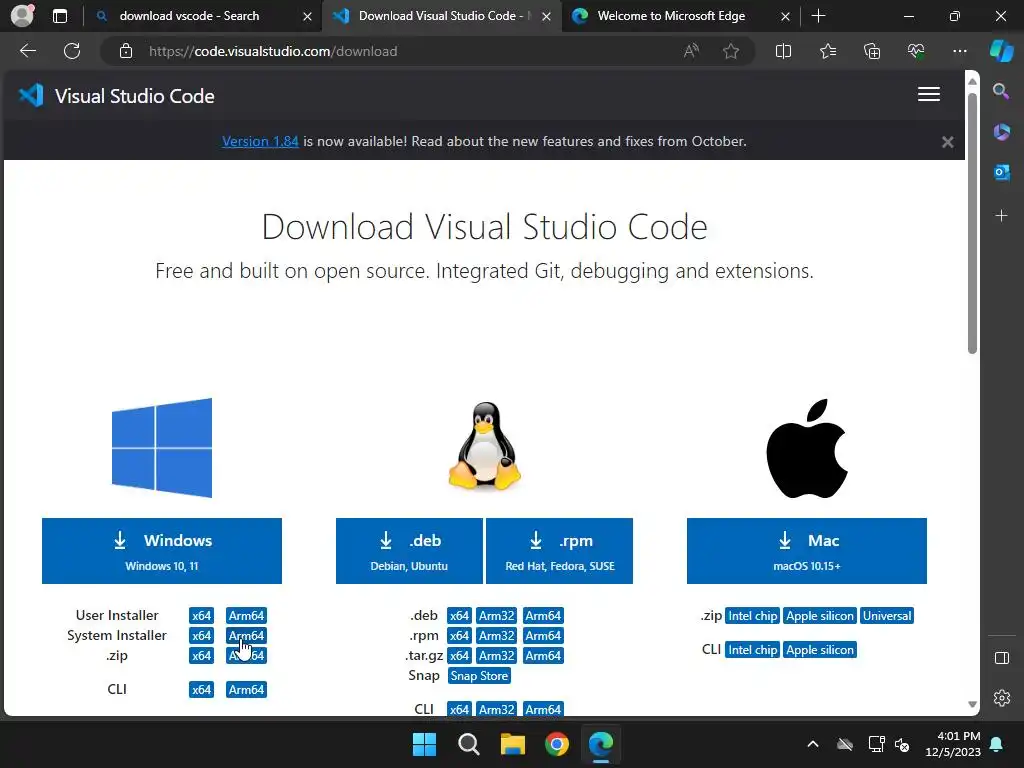Viewport: 1024px width, 768px height.
Task: Add page to favorites star icon
Action: pos(731,51)
